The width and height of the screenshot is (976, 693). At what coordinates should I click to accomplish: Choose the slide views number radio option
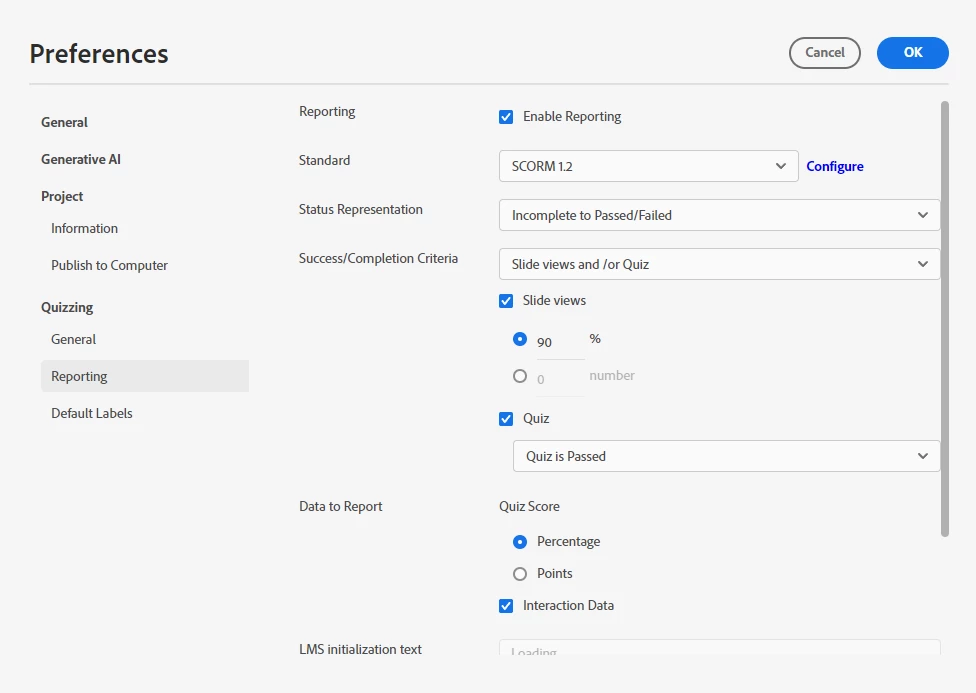coord(520,377)
